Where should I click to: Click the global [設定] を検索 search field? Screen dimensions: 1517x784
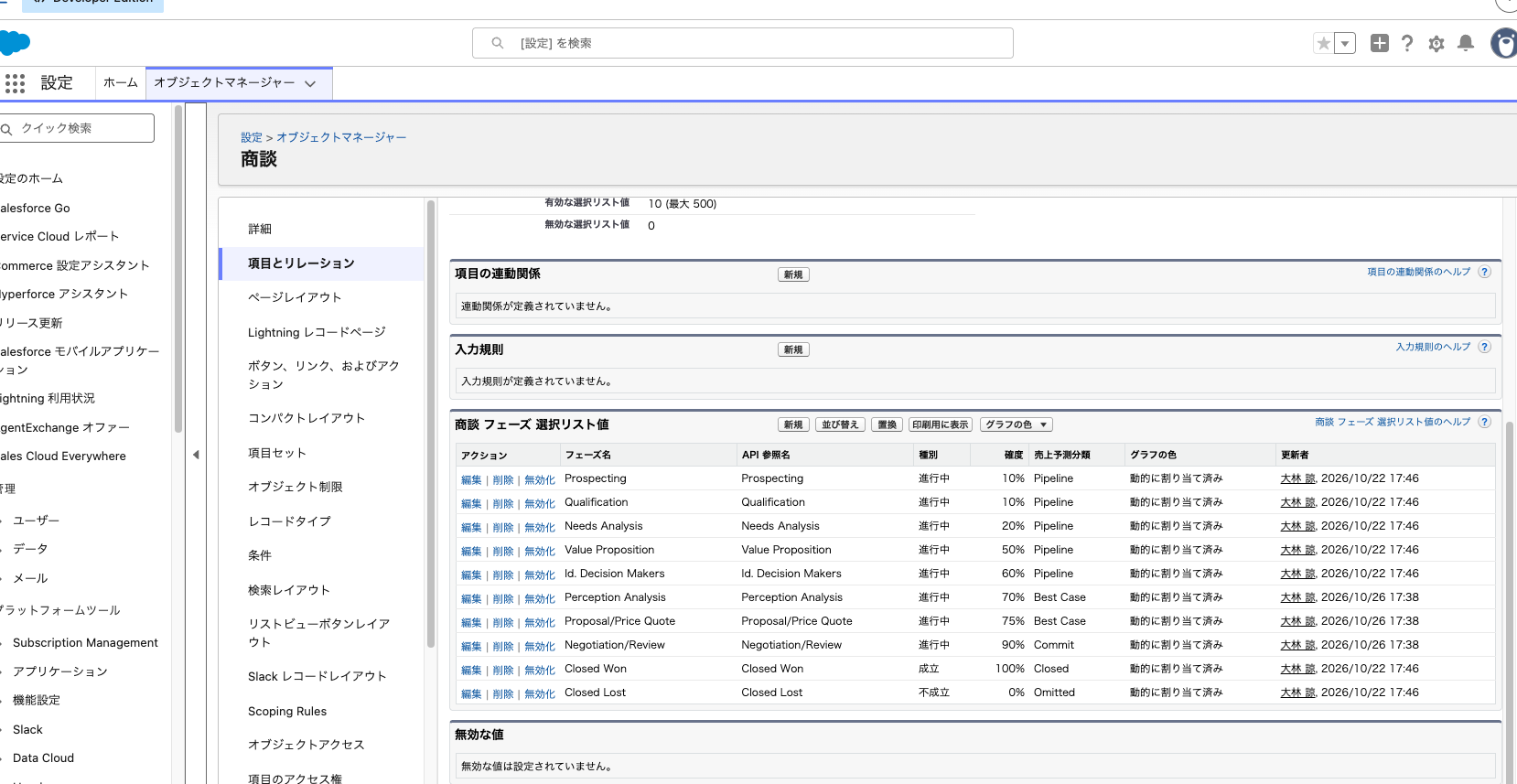(743, 43)
